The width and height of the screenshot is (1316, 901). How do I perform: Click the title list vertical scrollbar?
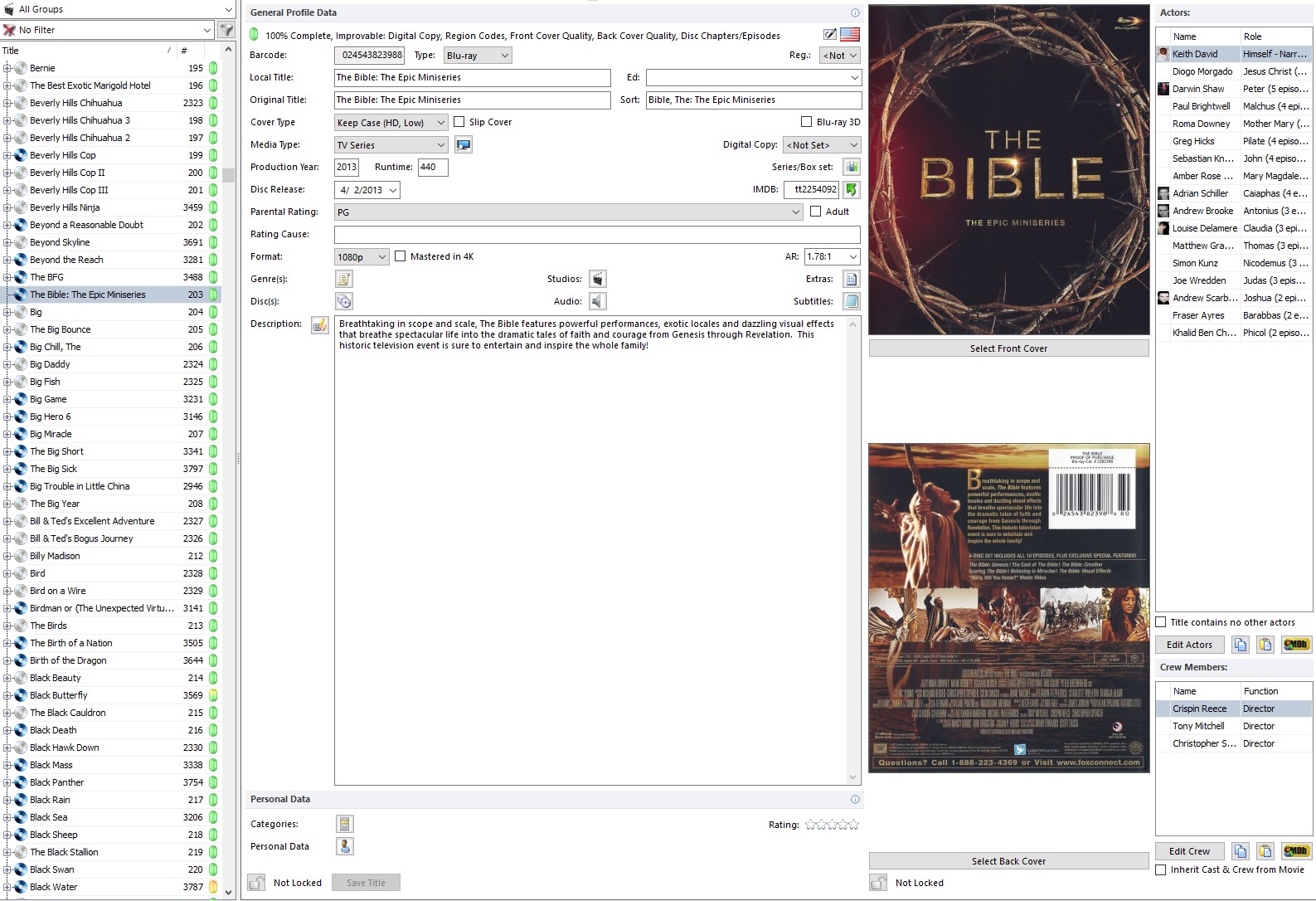228,473
